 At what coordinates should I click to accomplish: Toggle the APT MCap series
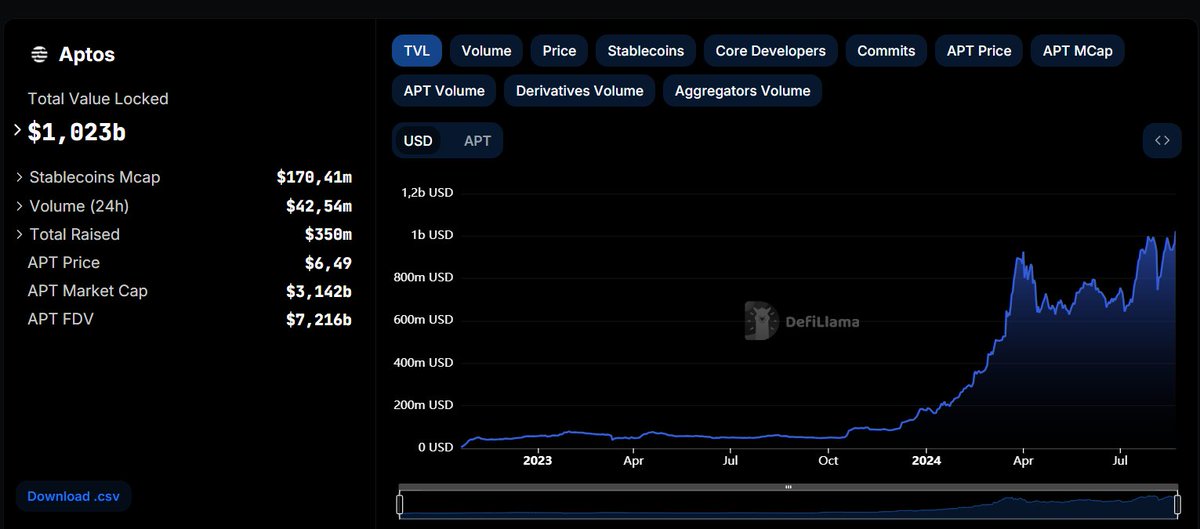[1078, 50]
